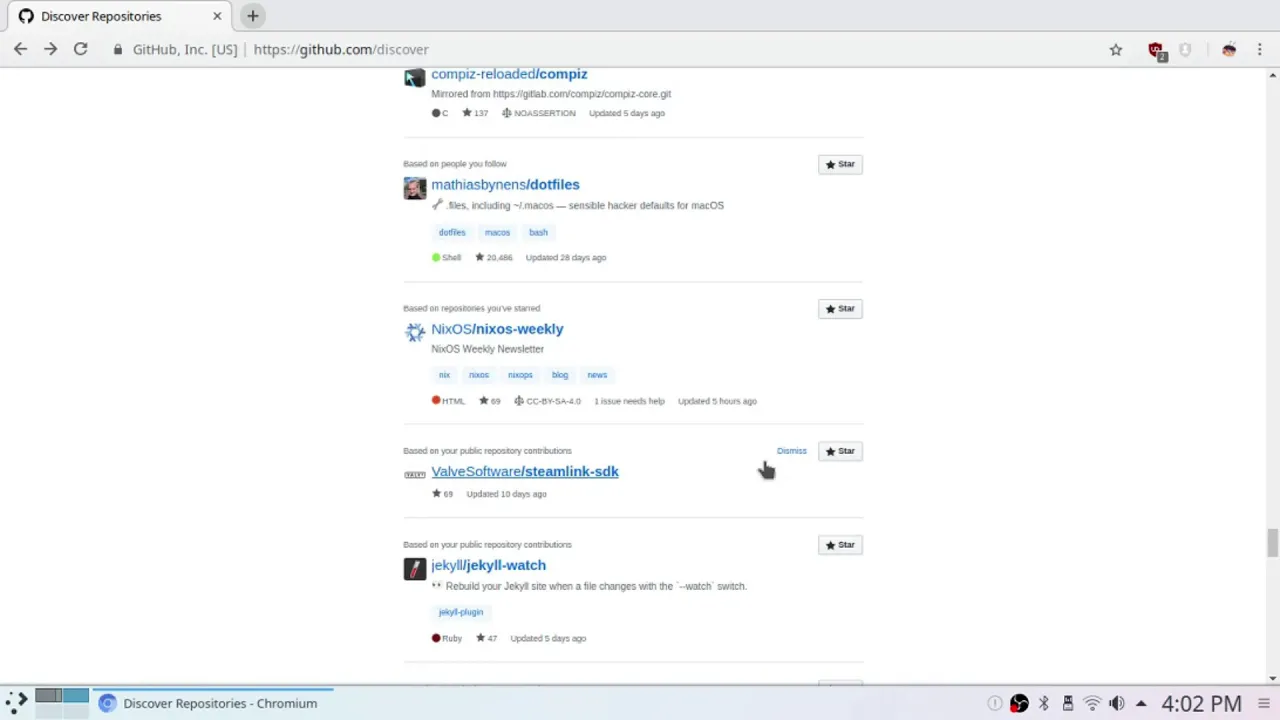Select the blog topic tag

point(560,375)
